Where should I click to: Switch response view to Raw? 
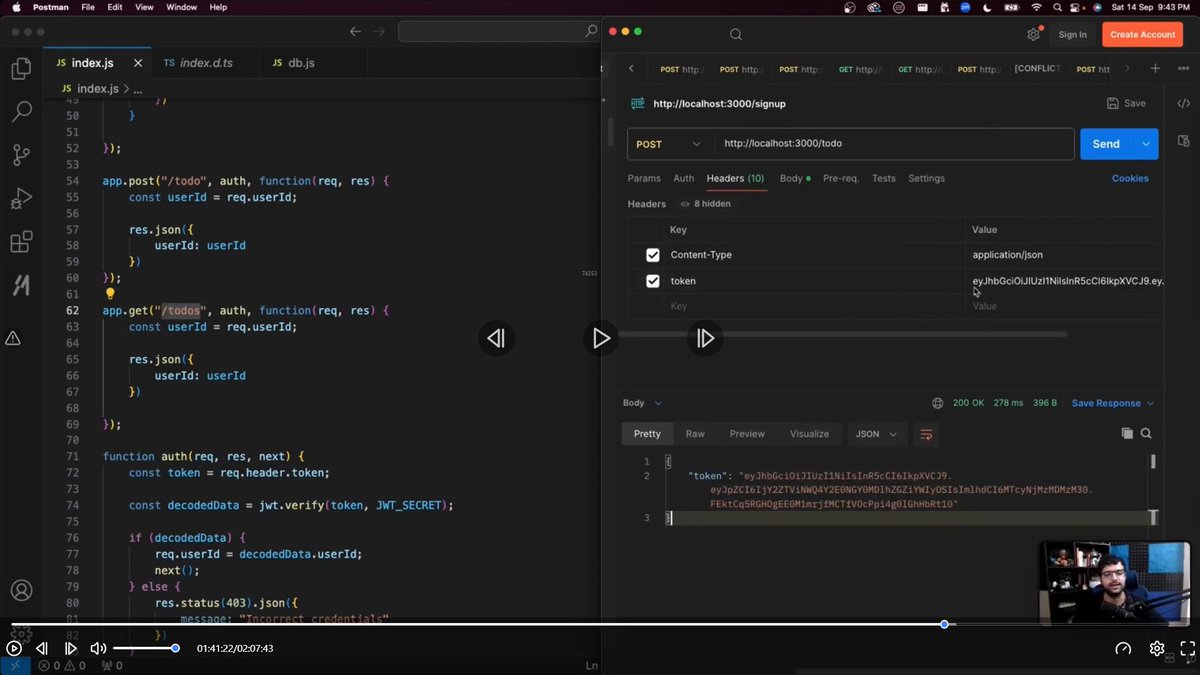[x=695, y=434]
